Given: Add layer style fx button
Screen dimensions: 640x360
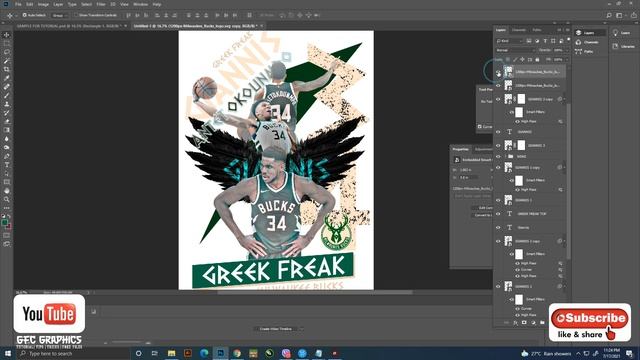Looking at the screenshot, I should click(x=516, y=322).
